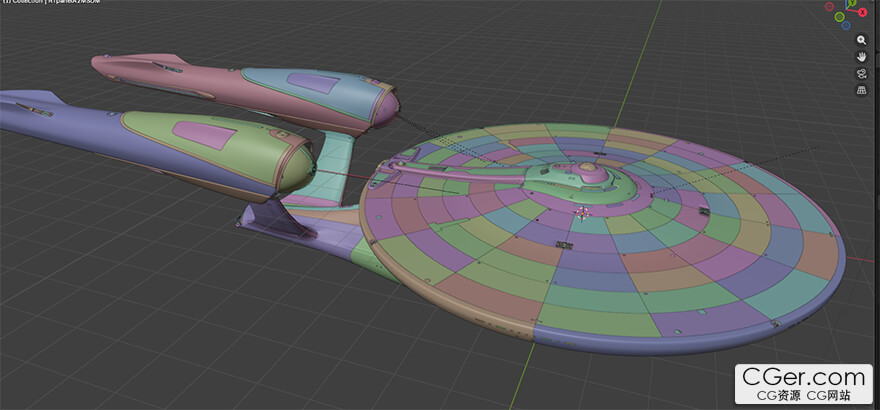
Task: Click the hollow blue negative-Z gizmo circle
Action: click(846, 25)
